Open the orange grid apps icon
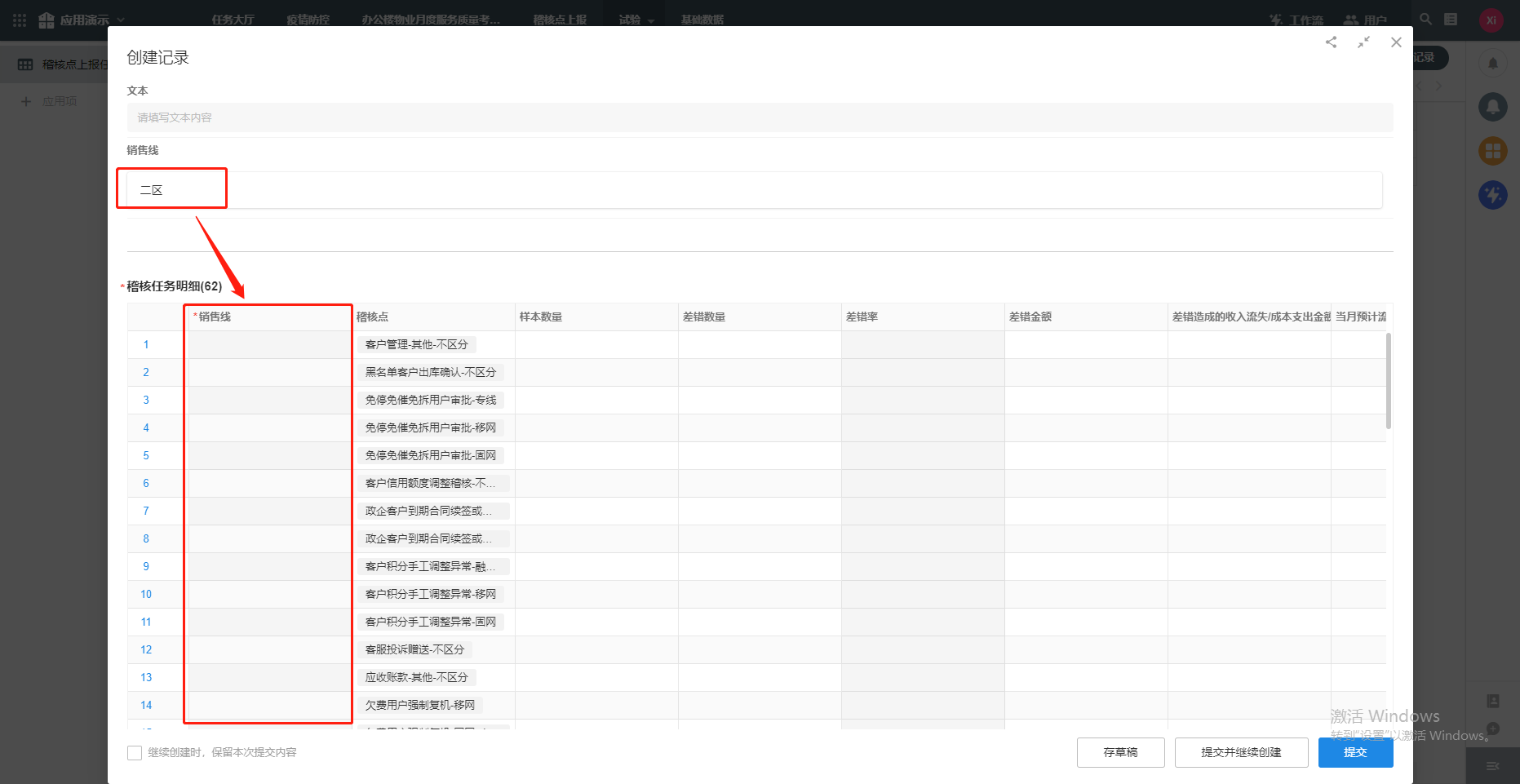 (1493, 151)
